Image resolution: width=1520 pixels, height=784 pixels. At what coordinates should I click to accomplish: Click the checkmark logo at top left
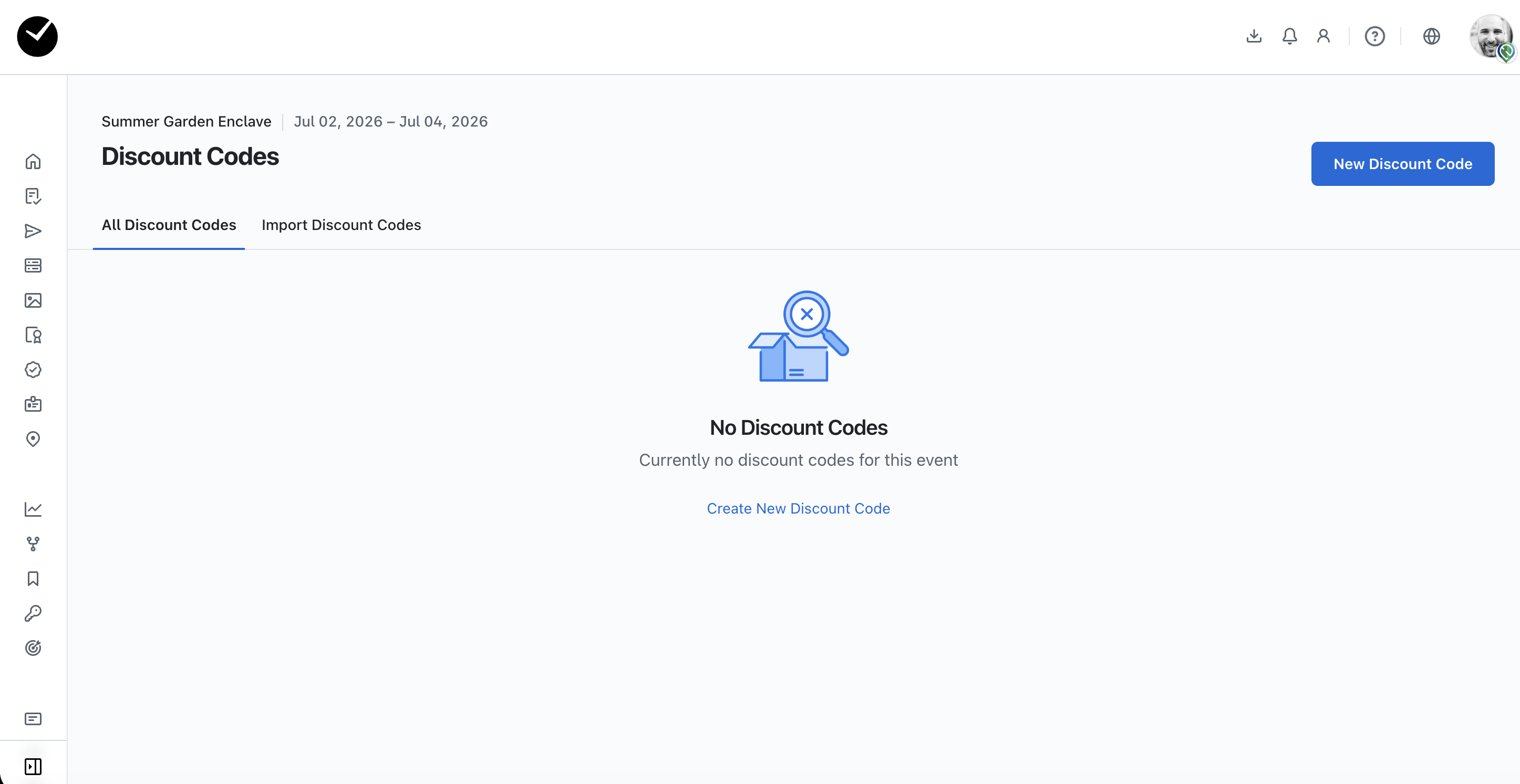click(x=37, y=37)
